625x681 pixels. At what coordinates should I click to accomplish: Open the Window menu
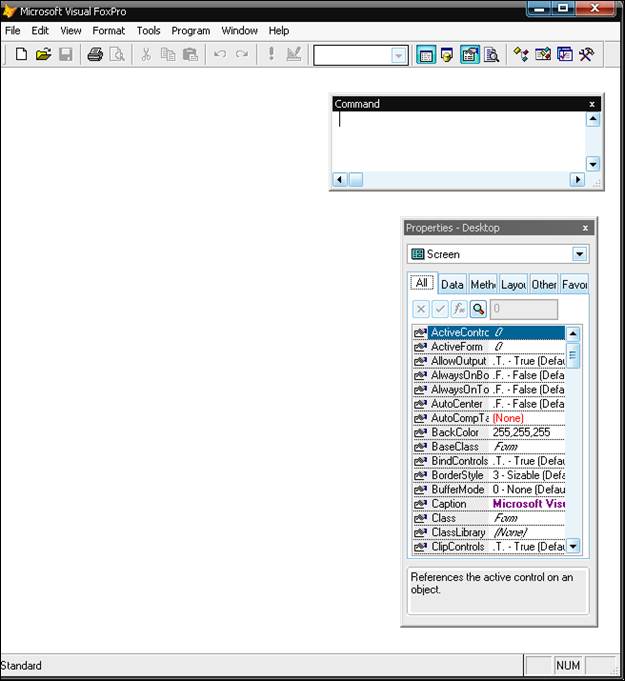coord(239,31)
